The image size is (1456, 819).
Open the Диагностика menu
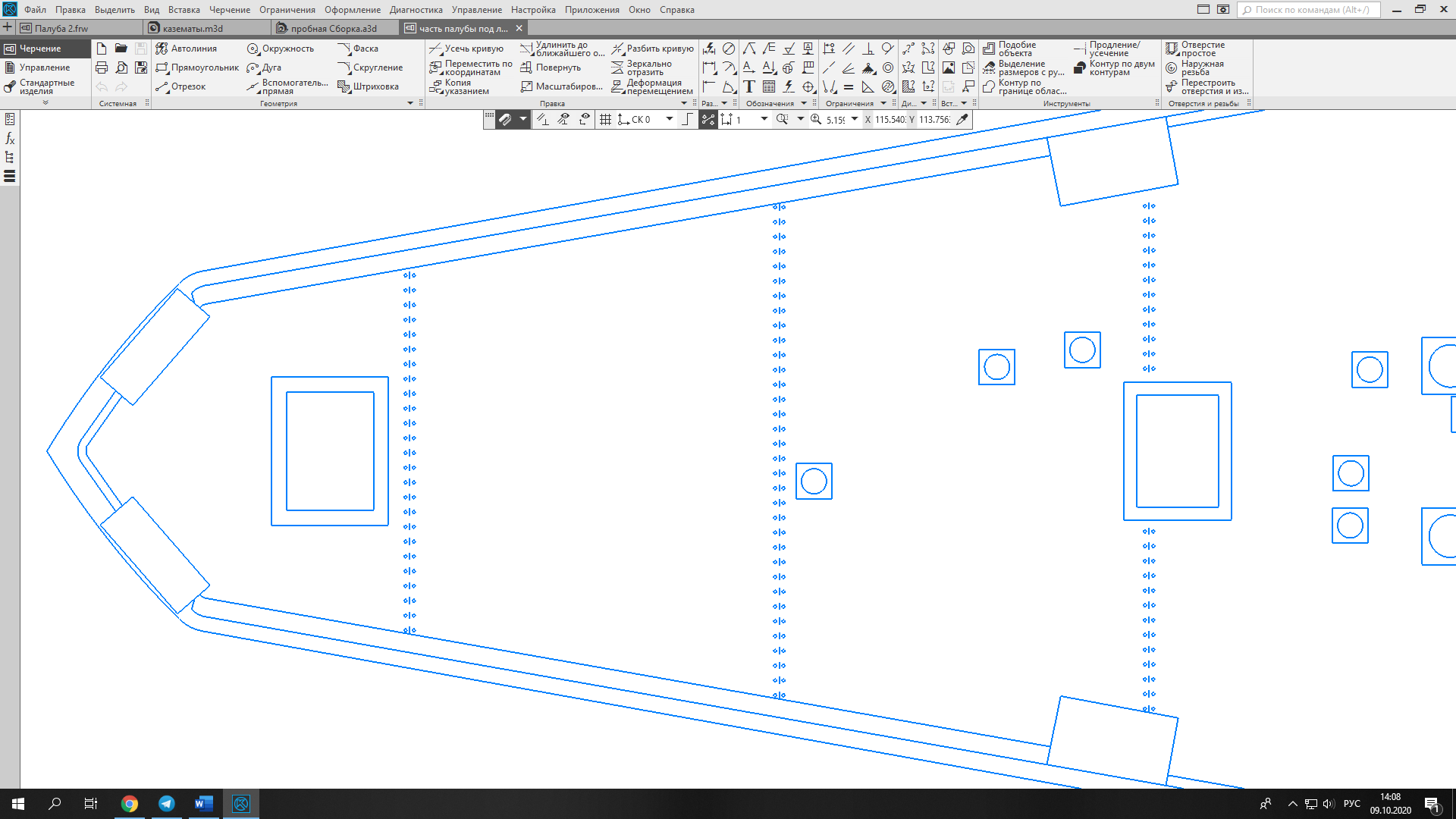coord(416,10)
